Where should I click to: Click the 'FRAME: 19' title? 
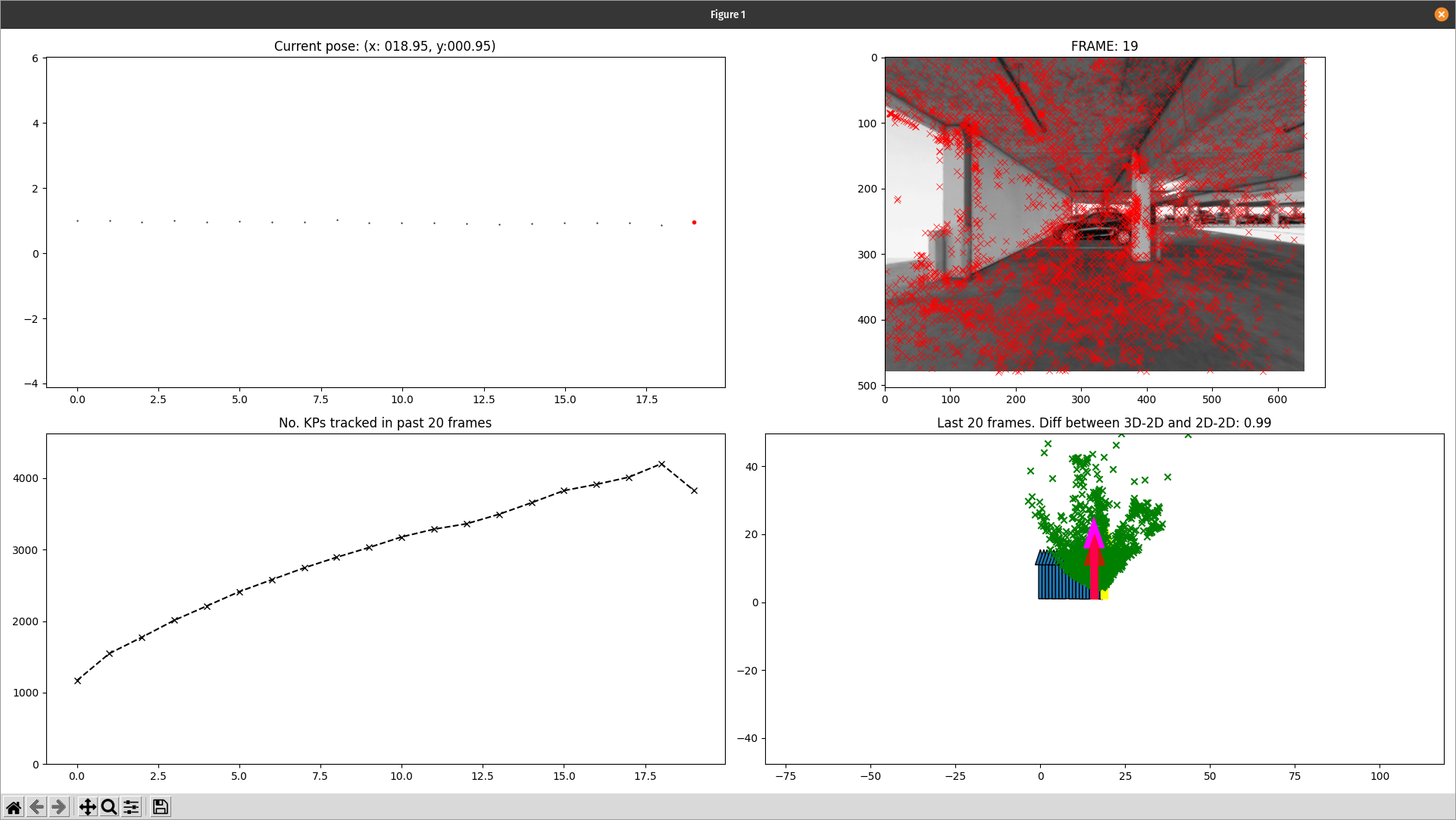point(1104,46)
